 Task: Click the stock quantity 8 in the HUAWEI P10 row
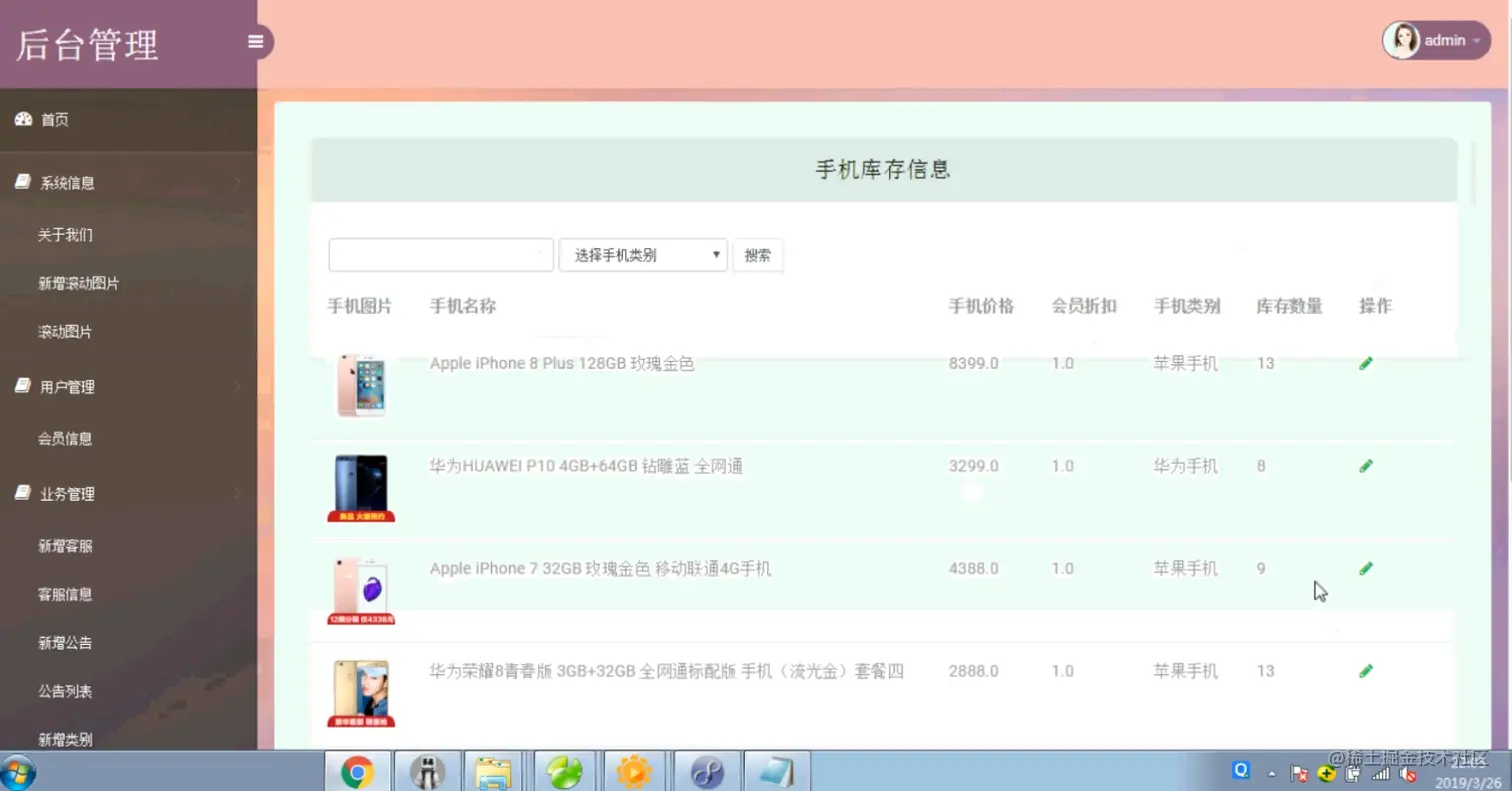coord(1262,466)
